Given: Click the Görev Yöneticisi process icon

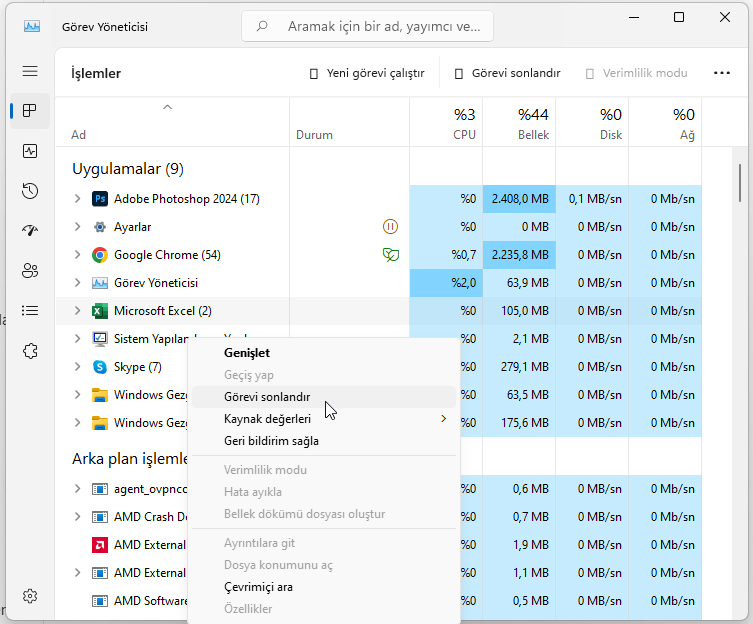Looking at the screenshot, I should pyautogui.click(x=99, y=283).
